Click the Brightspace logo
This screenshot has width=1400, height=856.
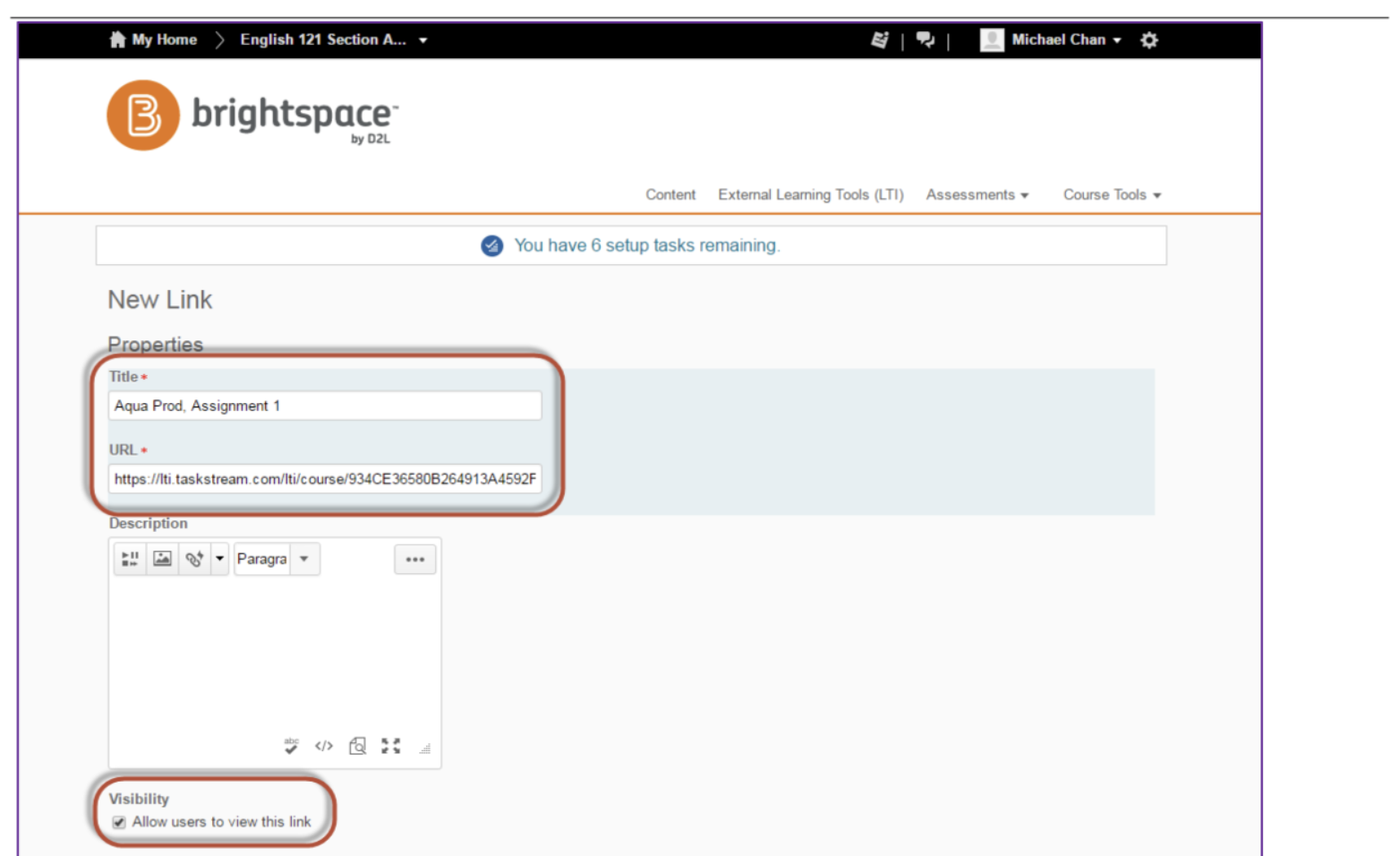coord(252,116)
